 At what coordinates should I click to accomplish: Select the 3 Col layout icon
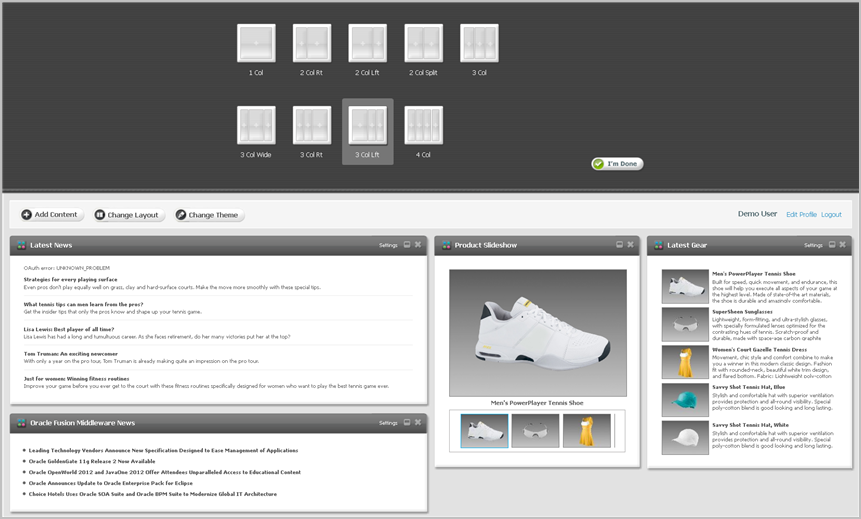pos(479,43)
